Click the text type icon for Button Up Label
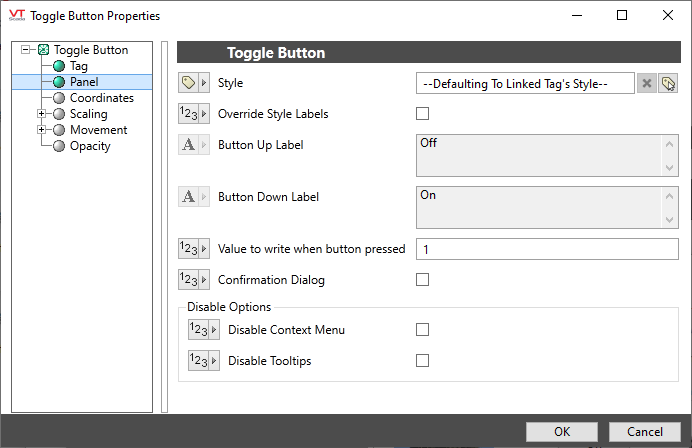This screenshot has width=692, height=448. [194, 145]
